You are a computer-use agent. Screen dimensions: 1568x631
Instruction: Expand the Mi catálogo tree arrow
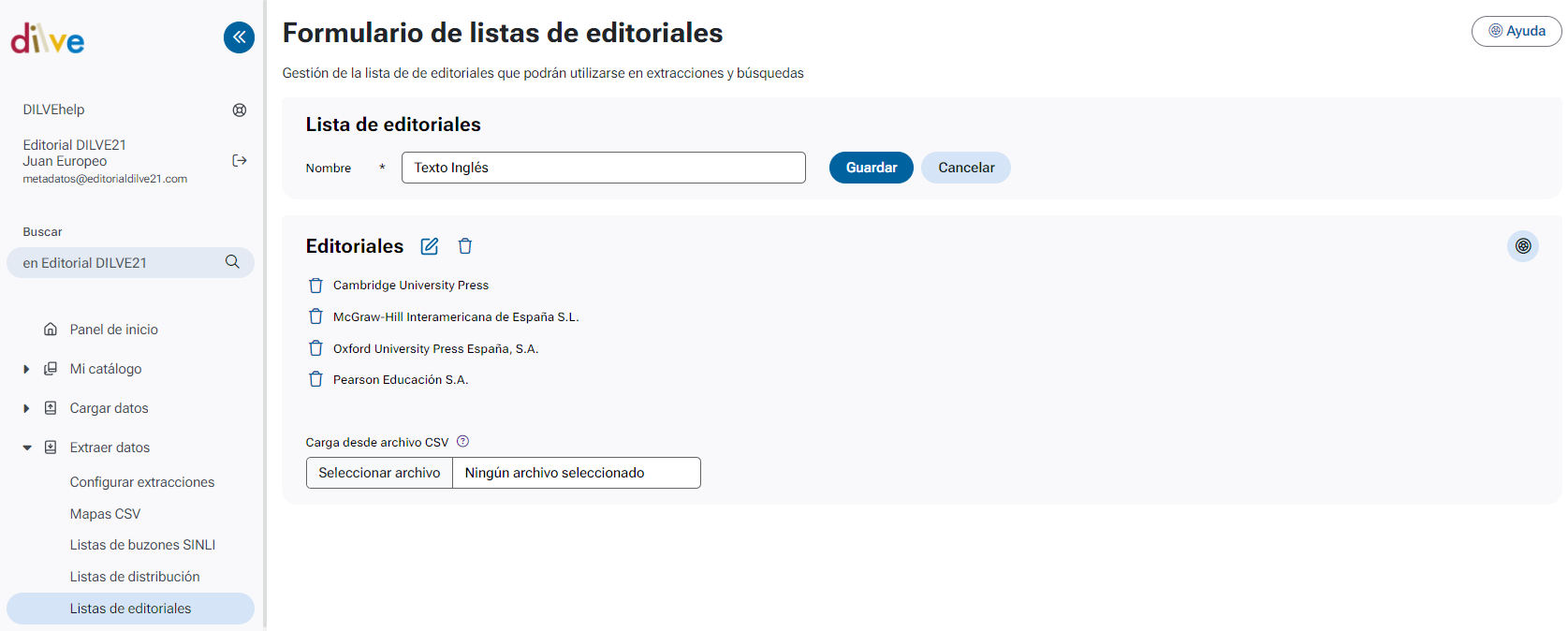point(26,369)
